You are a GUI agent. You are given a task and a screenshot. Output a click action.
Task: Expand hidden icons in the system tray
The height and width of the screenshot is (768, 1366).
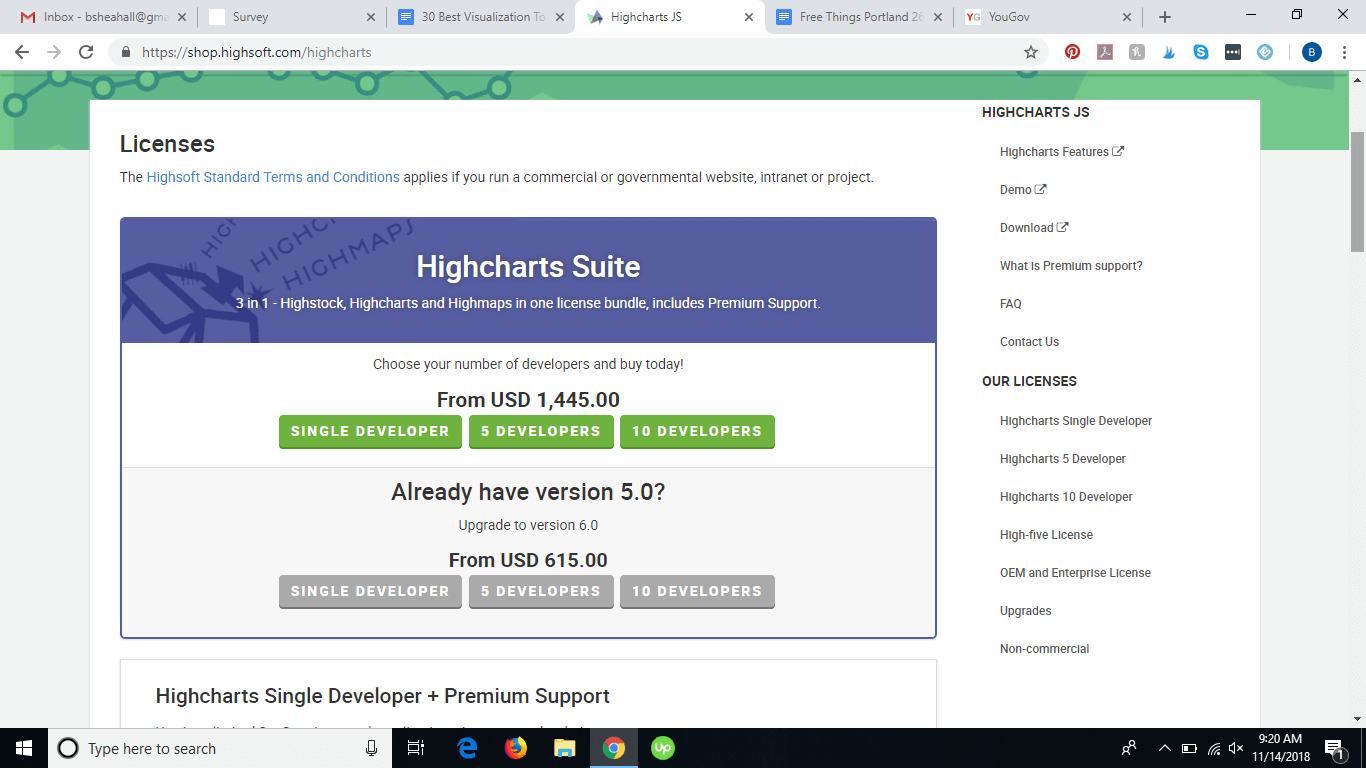click(1164, 748)
